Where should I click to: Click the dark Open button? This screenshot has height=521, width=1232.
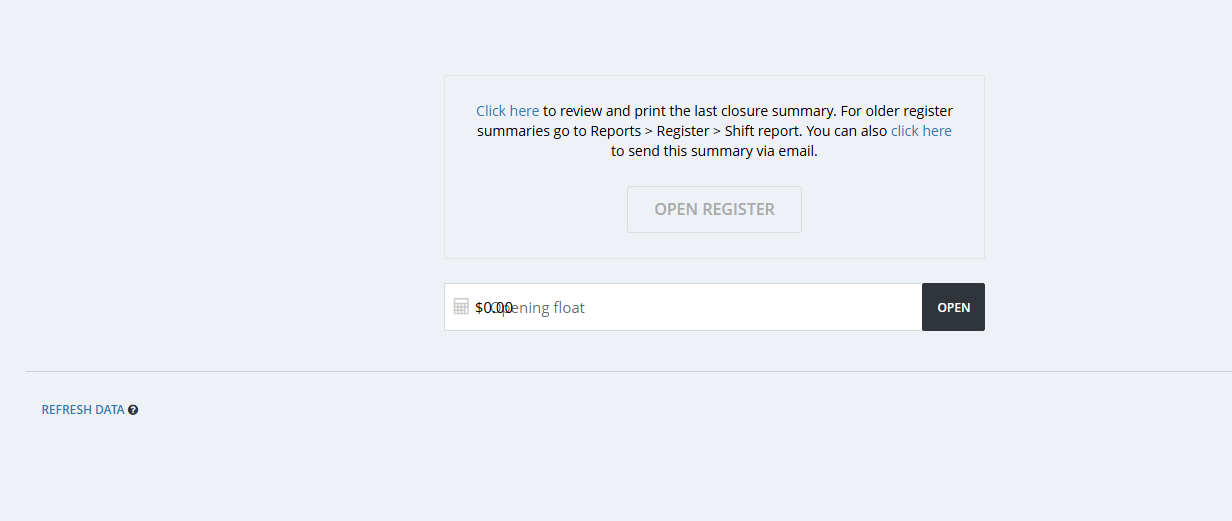953,307
